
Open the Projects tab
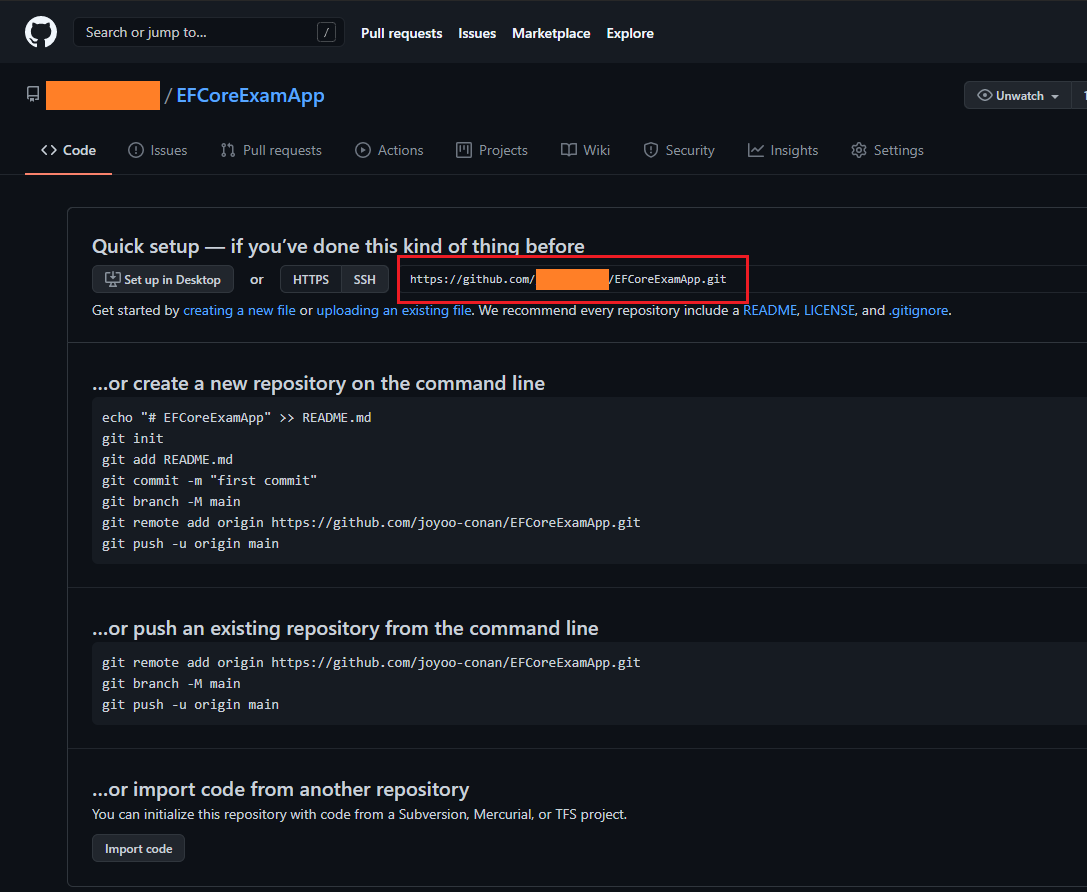(x=492, y=150)
